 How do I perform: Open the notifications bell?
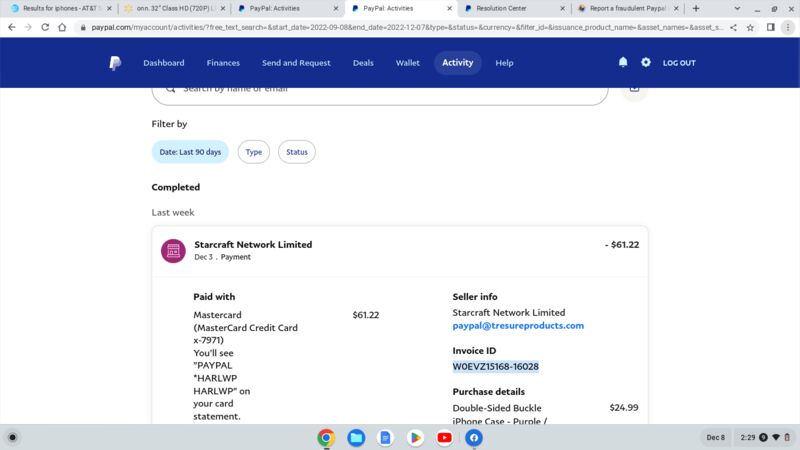click(x=623, y=62)
